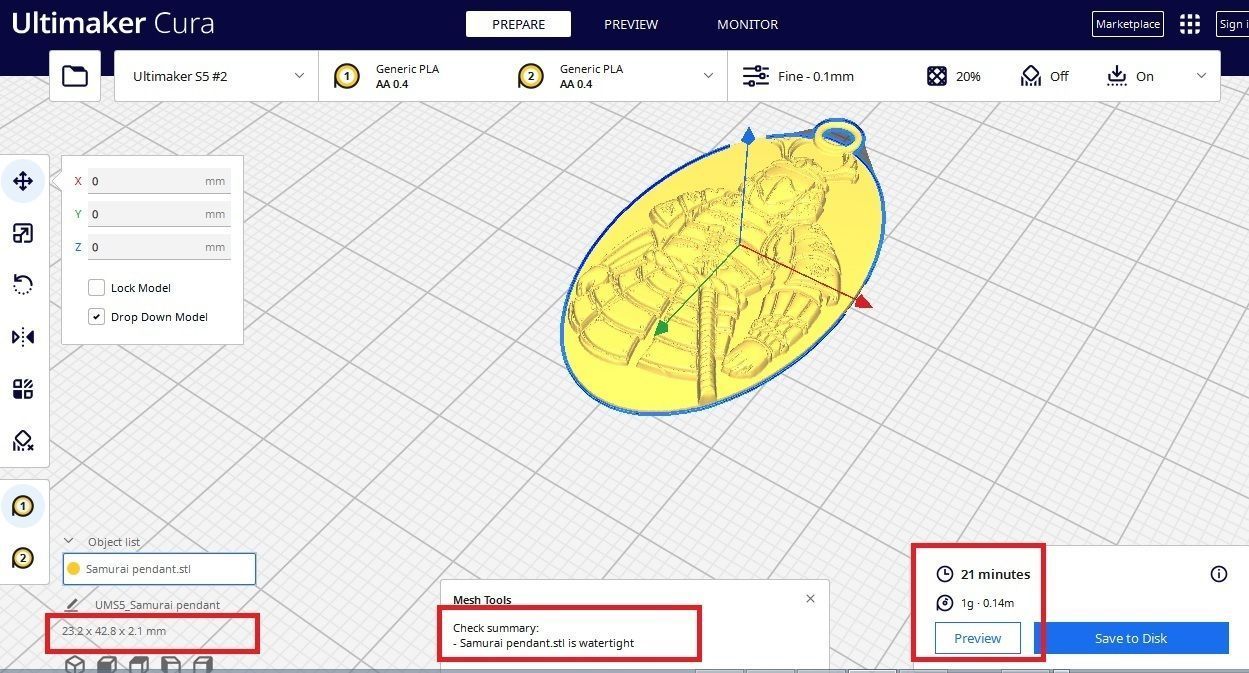The image size is (1249, 673).
Task: Select the Mirror tool
Action: [x=23, y=337]
